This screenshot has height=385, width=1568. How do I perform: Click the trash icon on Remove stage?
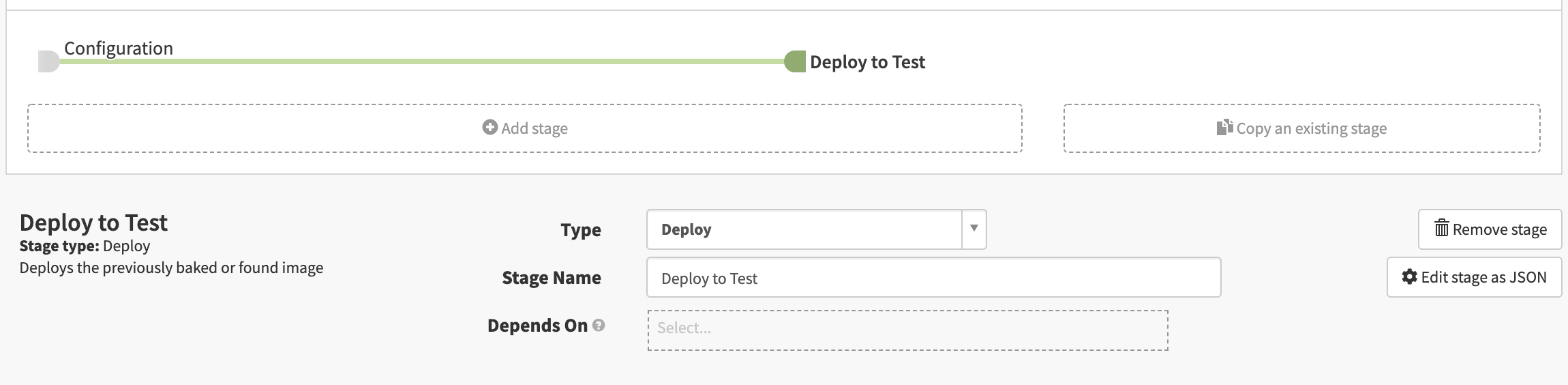[x=1441, y=229]
